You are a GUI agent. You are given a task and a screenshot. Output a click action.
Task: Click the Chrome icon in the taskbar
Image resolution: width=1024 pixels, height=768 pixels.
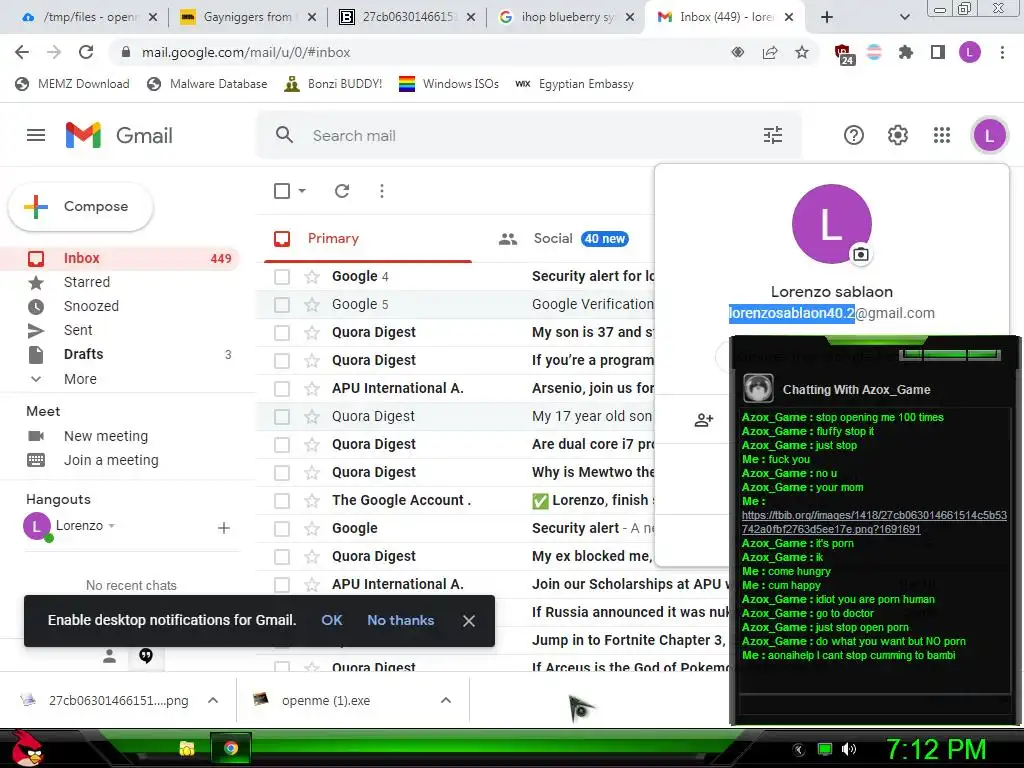coord(231,748)
